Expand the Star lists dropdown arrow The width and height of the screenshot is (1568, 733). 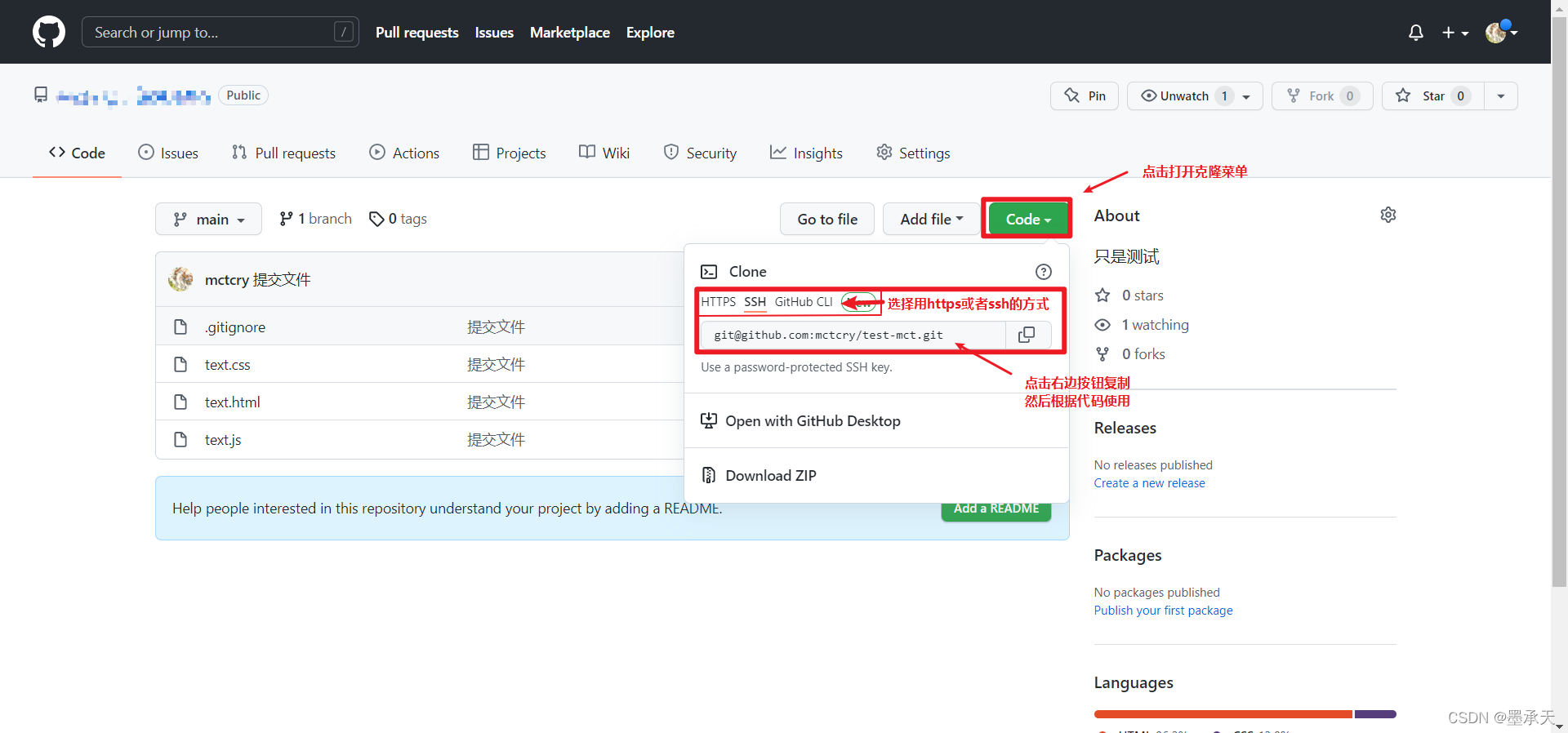click(x=1501, y=96)
